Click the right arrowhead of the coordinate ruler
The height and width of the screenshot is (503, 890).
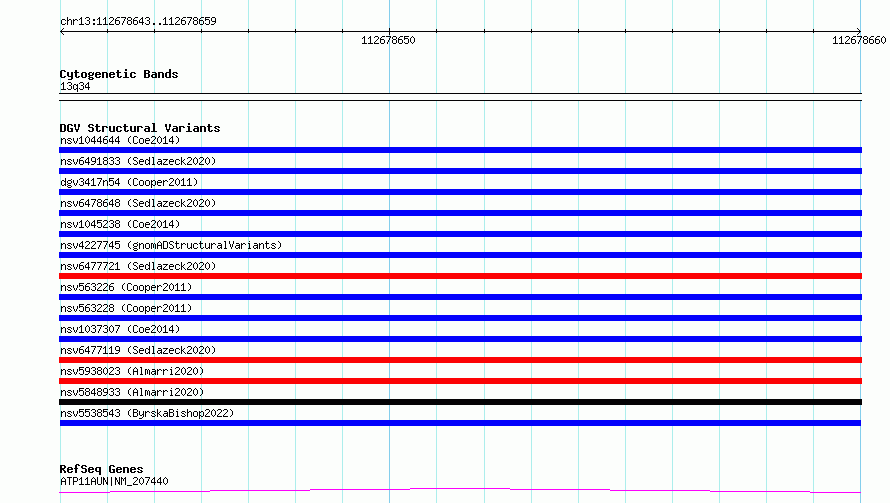pyautogui.click(x=859, y=32)
